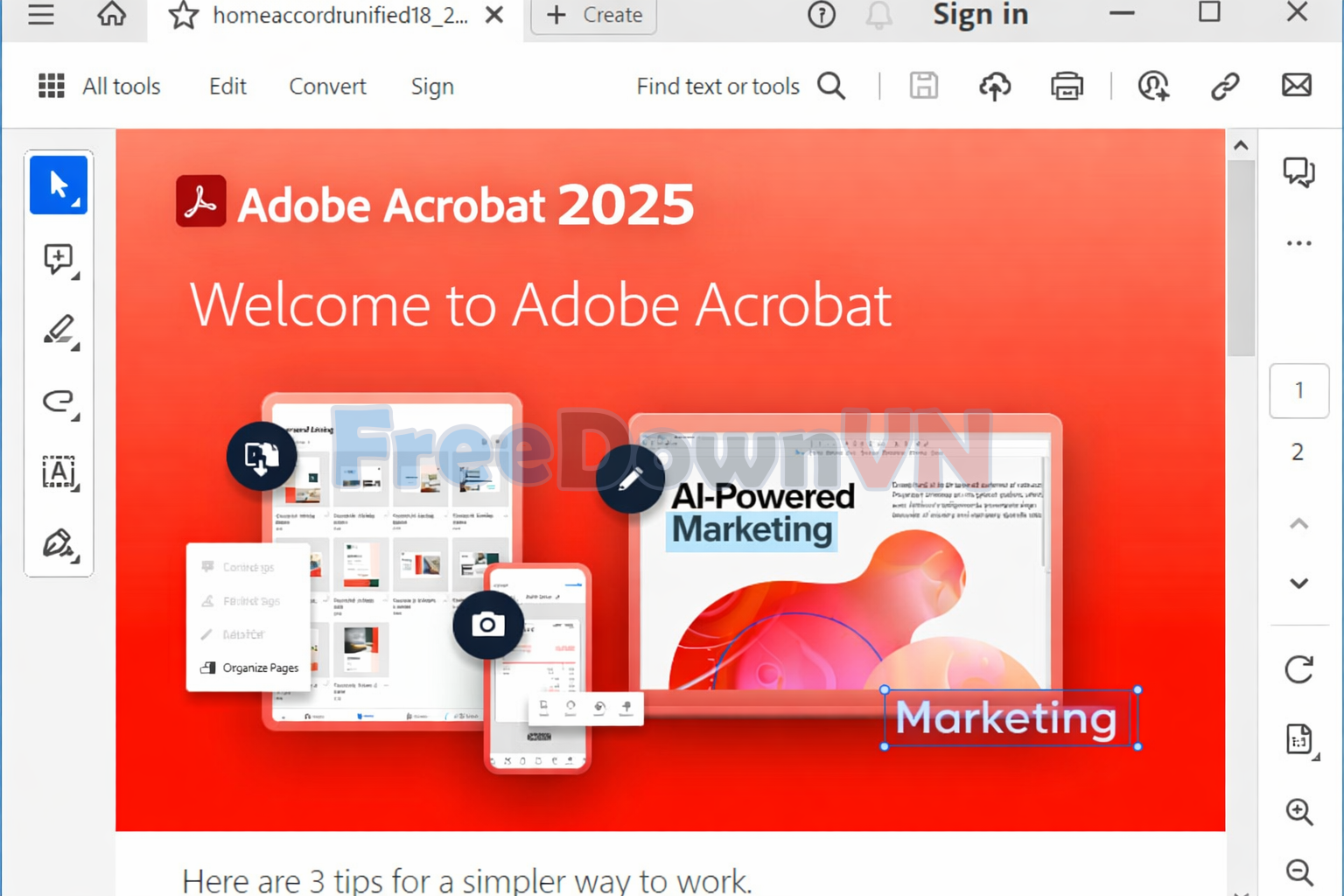Select the Highlight pencil tool
This screenshot has height=896, width=1344.
[59, 331]
